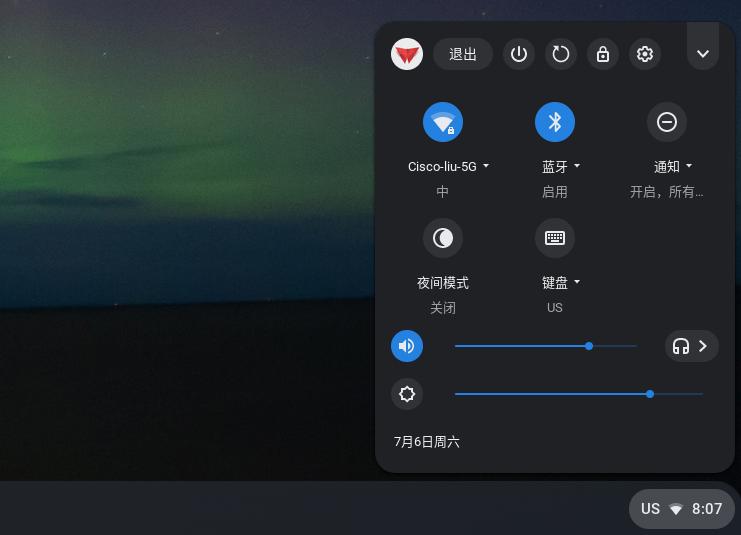Open the Cisco-liu-5G network dropdown
The image size is (741, 535).
point(448,166)
